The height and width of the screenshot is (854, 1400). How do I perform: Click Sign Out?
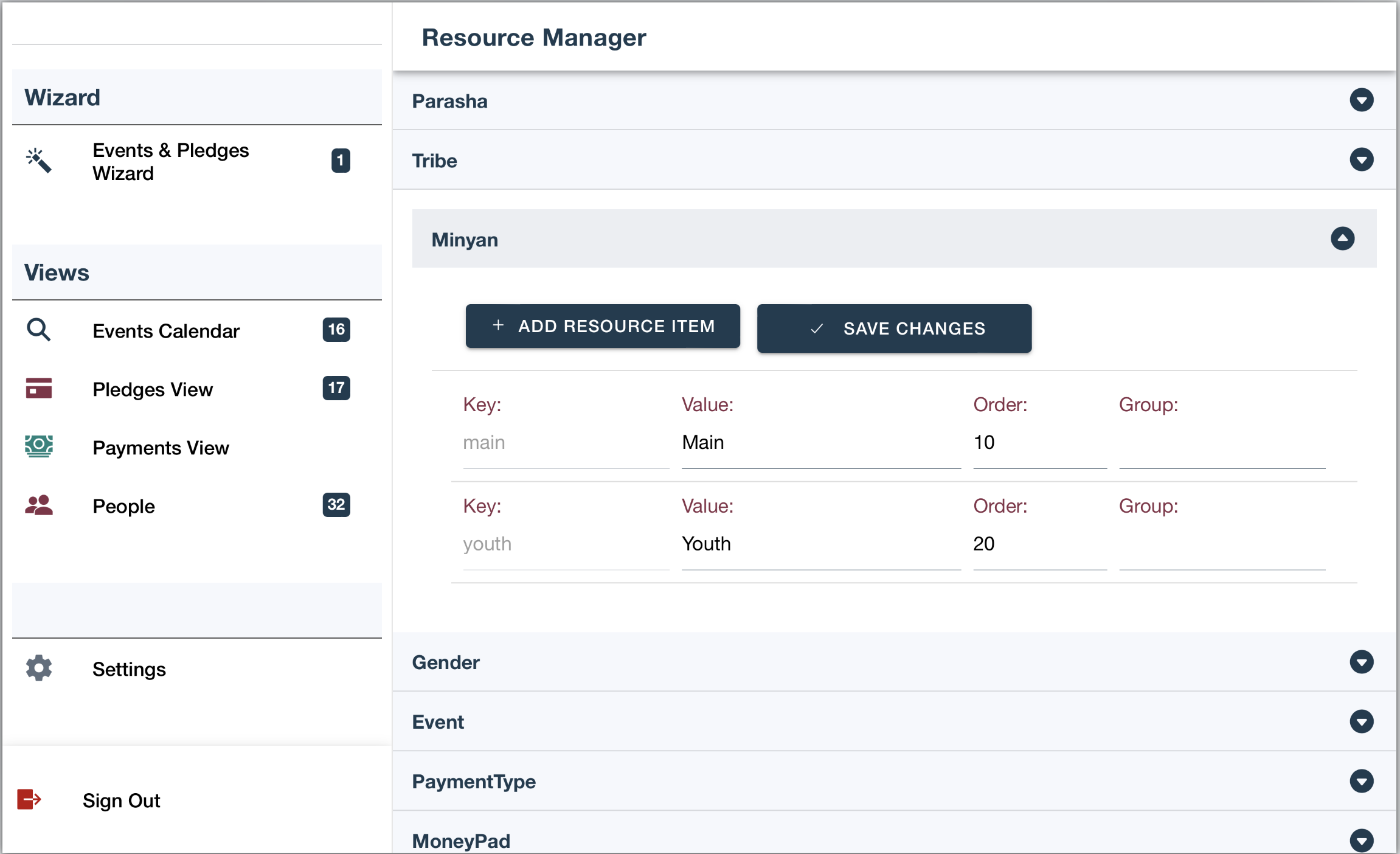pyautogui.click(x=197, y=800)
